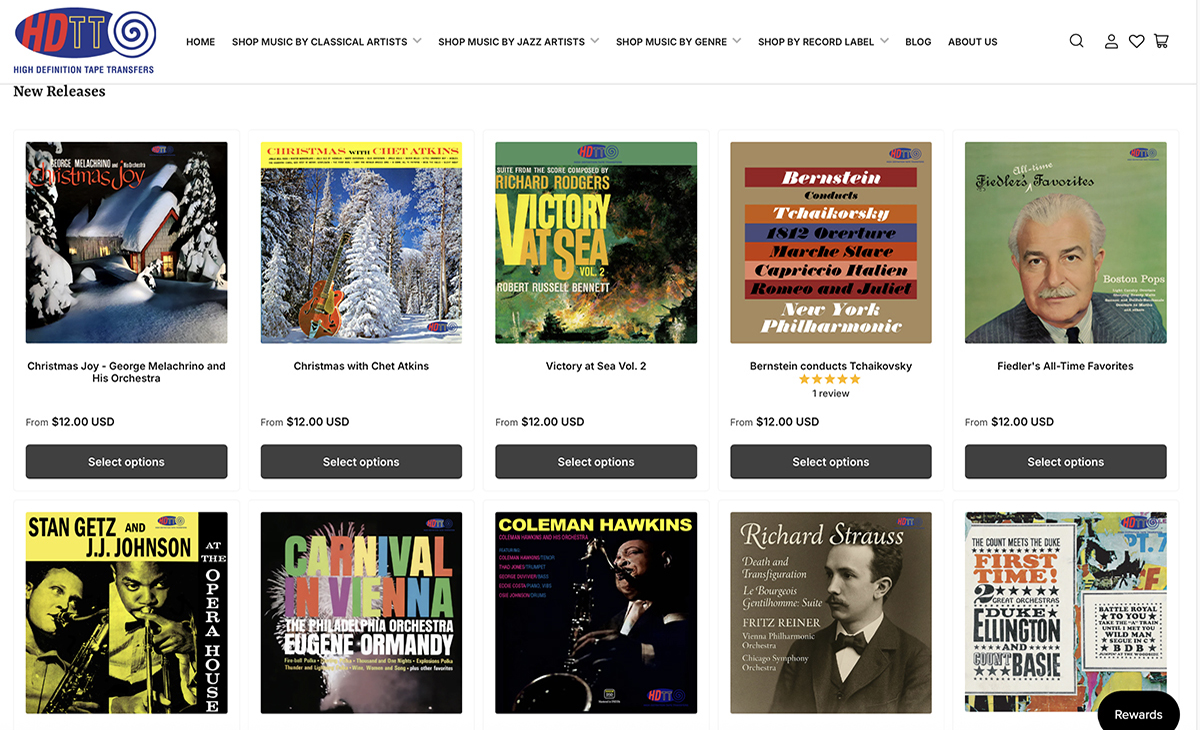Select options for Victory at Sea Vol. 2
This screenshot has width=1200, height=730.
pyautogui.click(x=596, y=462)
